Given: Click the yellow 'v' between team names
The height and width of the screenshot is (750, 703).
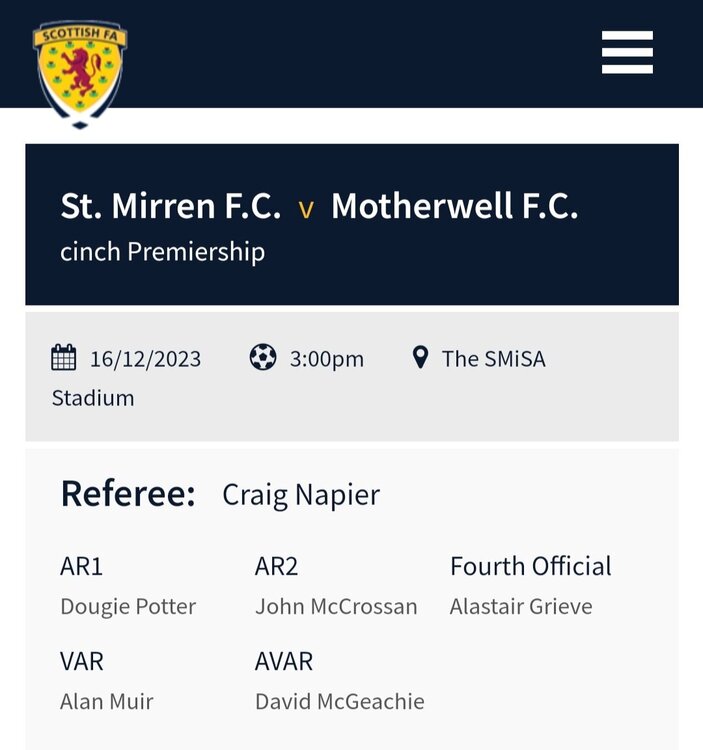Looking at the screenshot, I should click(x=306, y=210).
